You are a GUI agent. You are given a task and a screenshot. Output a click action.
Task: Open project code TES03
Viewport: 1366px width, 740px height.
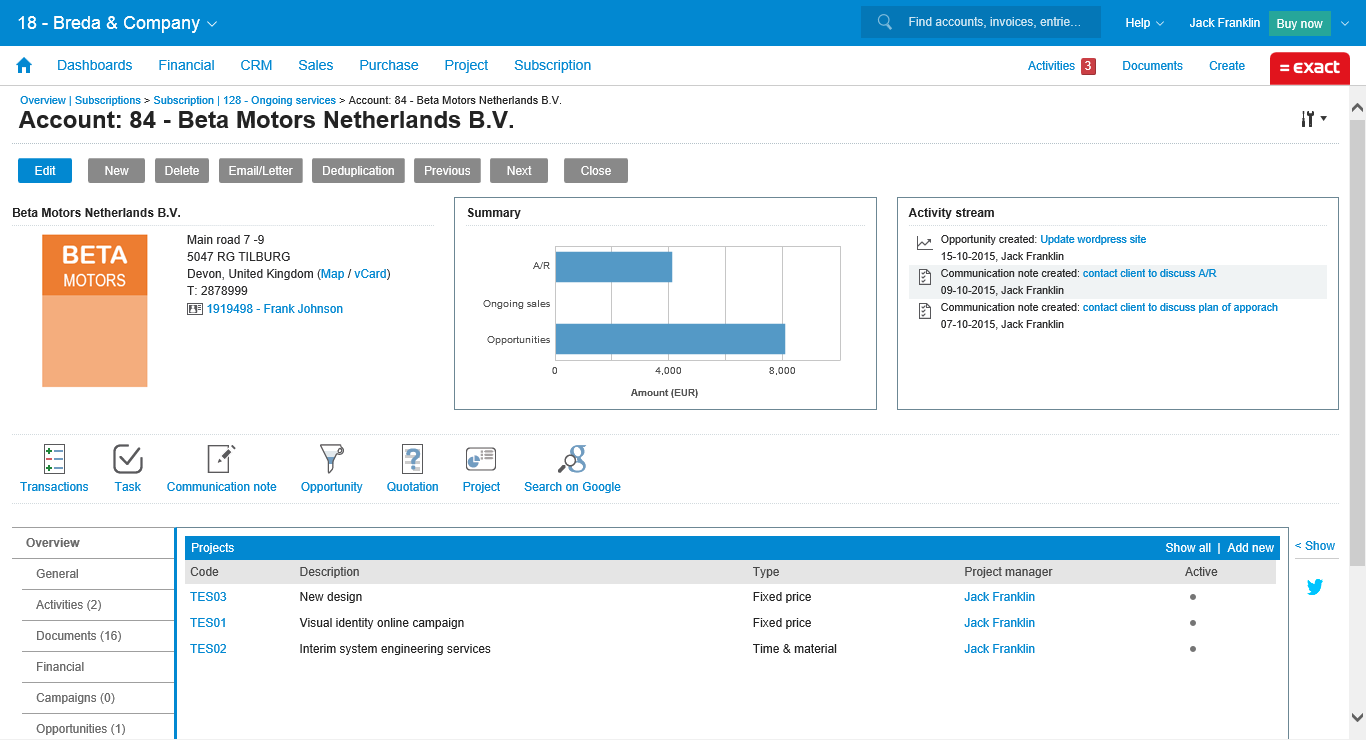click(208, 597)
